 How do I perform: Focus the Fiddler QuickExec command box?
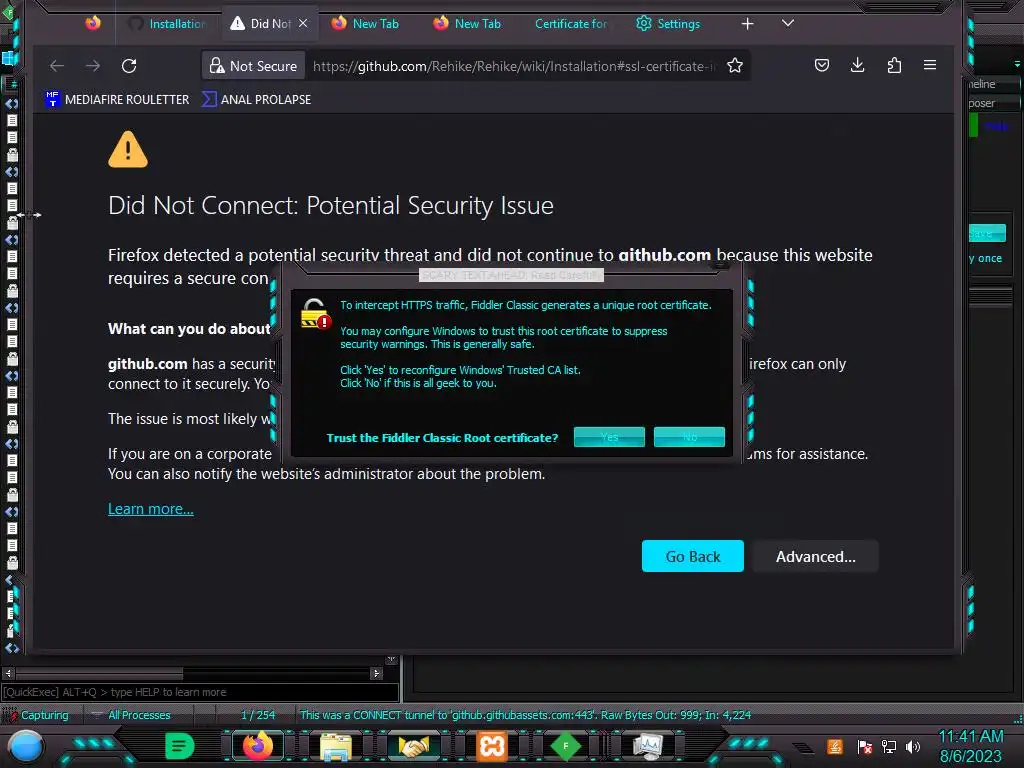(x=200, y=692)
